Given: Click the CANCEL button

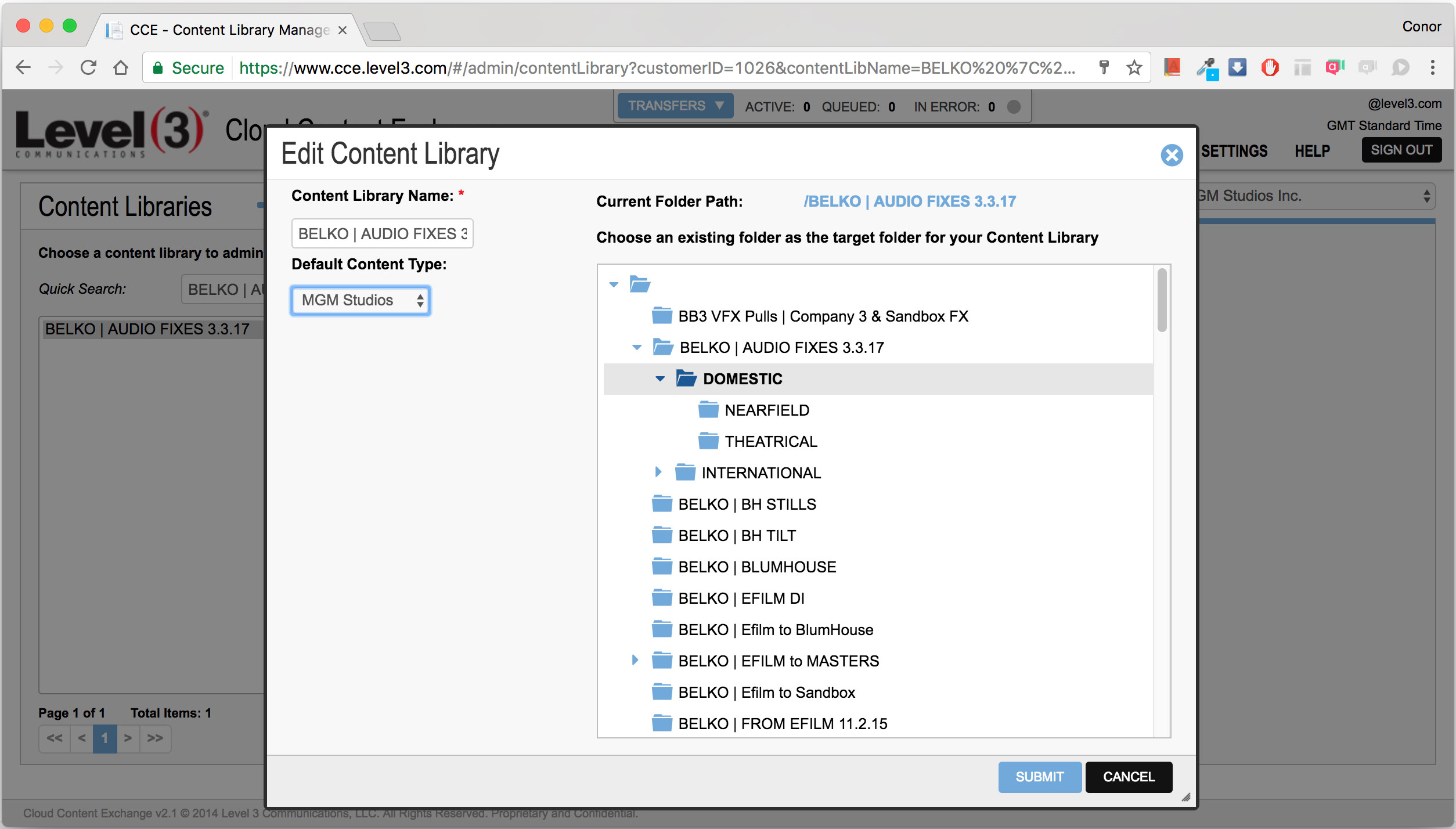Looking at the screenshot, I should click(1129, 777).
